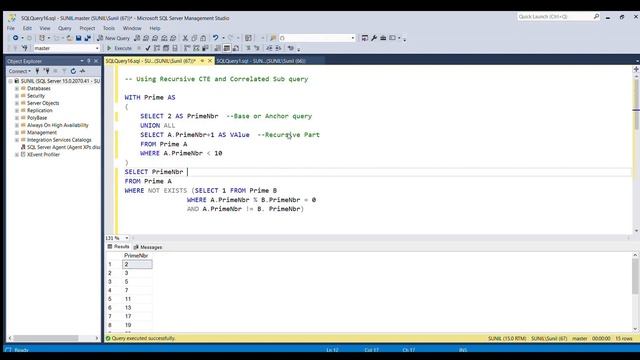Select Integration Services Catalogs folder
The image size is (640, 360).
(59, 140)
